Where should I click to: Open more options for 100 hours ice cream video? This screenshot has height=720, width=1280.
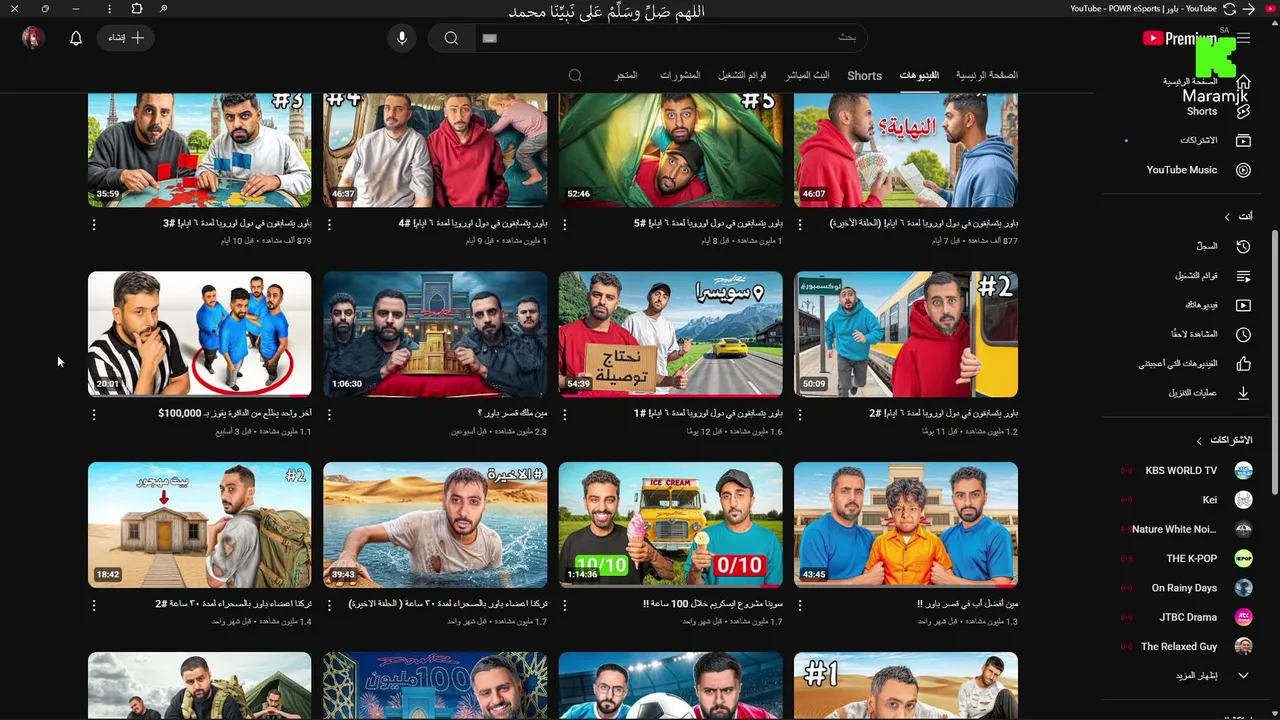point(565,605)
